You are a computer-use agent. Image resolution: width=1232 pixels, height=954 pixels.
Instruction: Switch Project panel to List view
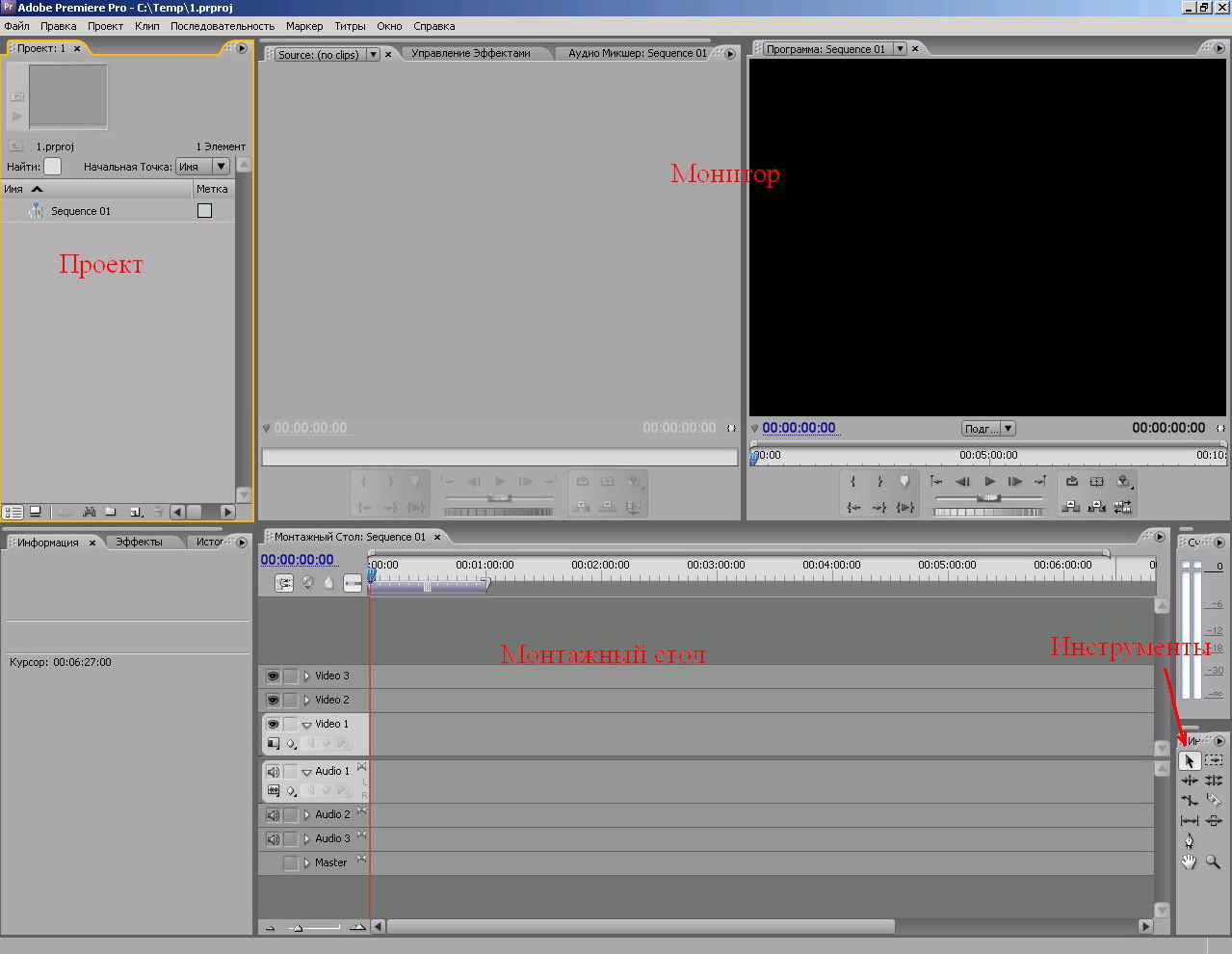(x=13, y=512)
